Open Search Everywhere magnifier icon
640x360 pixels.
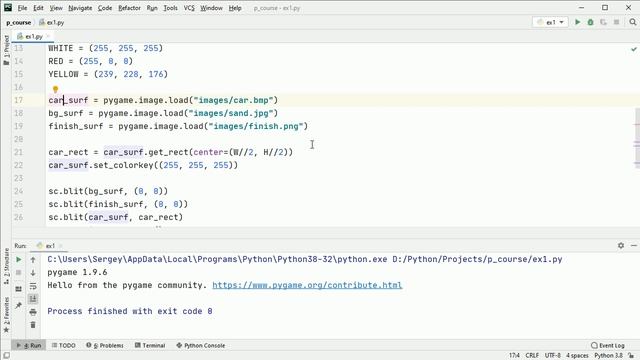(633, 22)
